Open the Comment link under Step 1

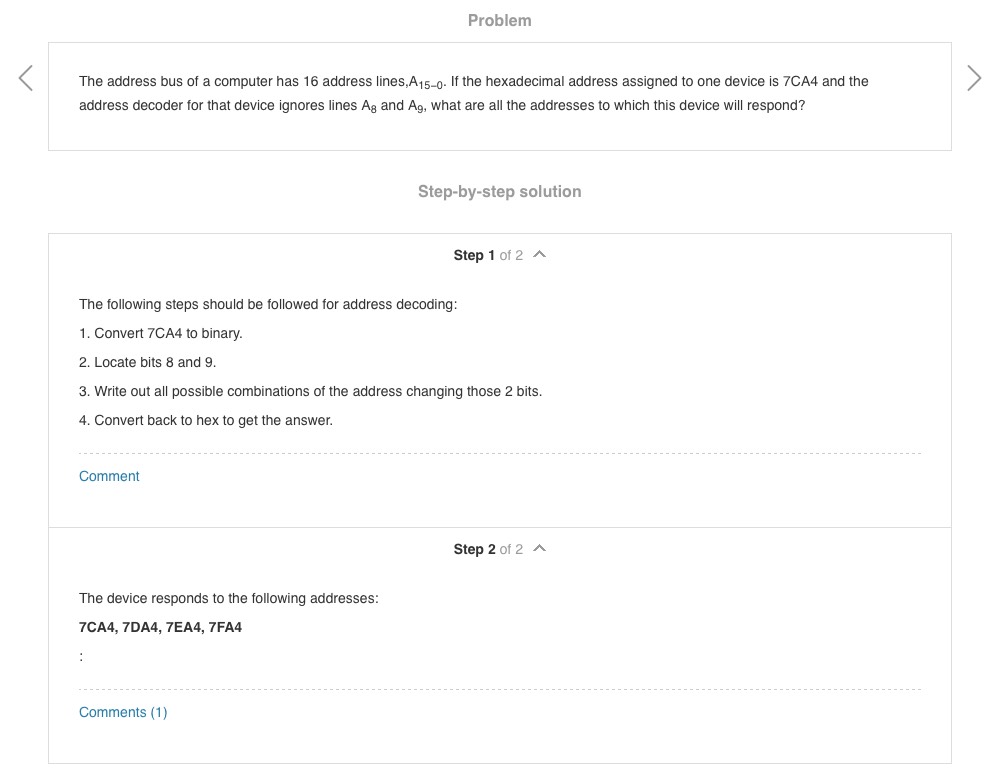[109, 476]
